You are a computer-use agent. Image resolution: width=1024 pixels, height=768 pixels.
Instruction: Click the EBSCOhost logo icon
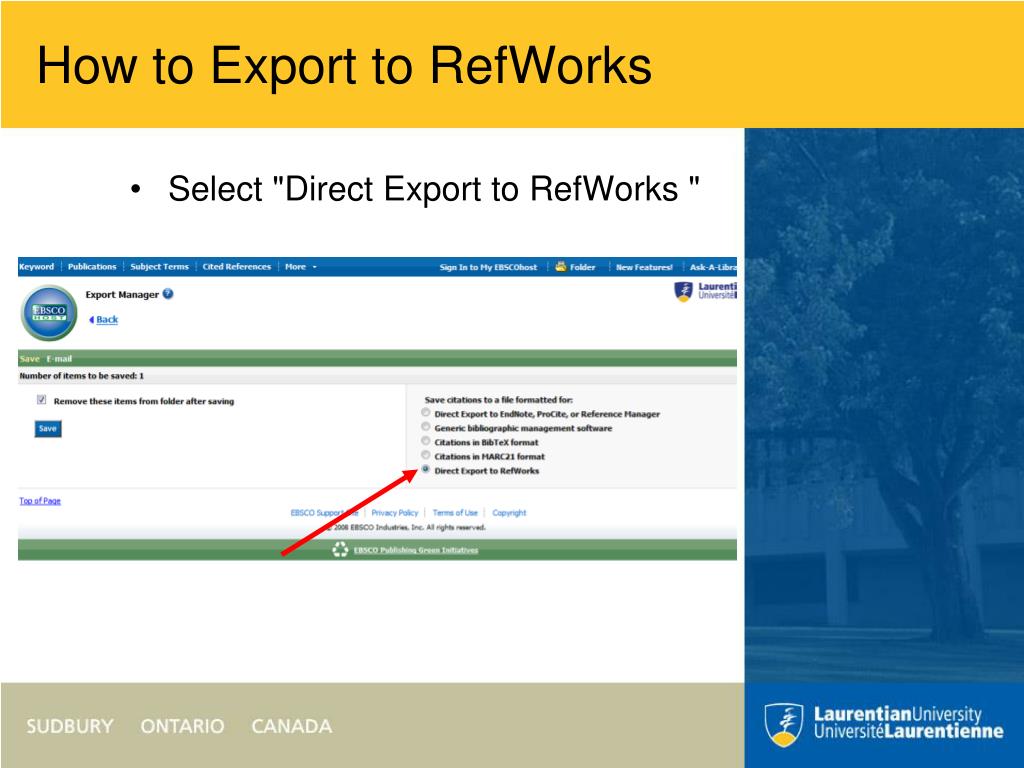49,313
